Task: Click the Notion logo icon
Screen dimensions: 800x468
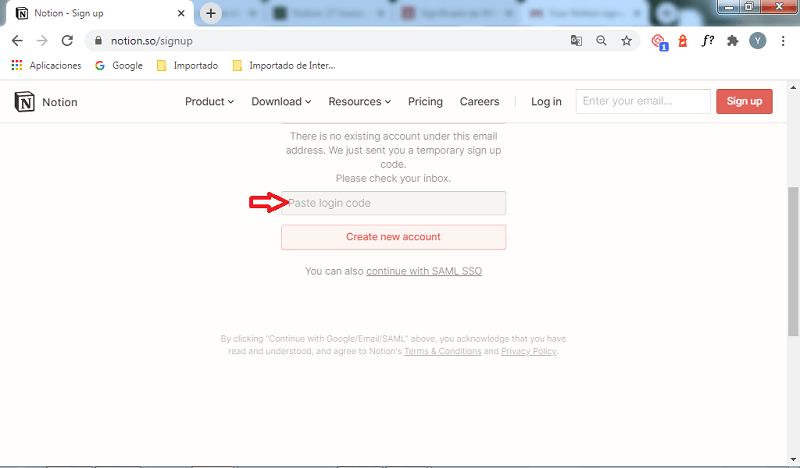Action: 24,102
